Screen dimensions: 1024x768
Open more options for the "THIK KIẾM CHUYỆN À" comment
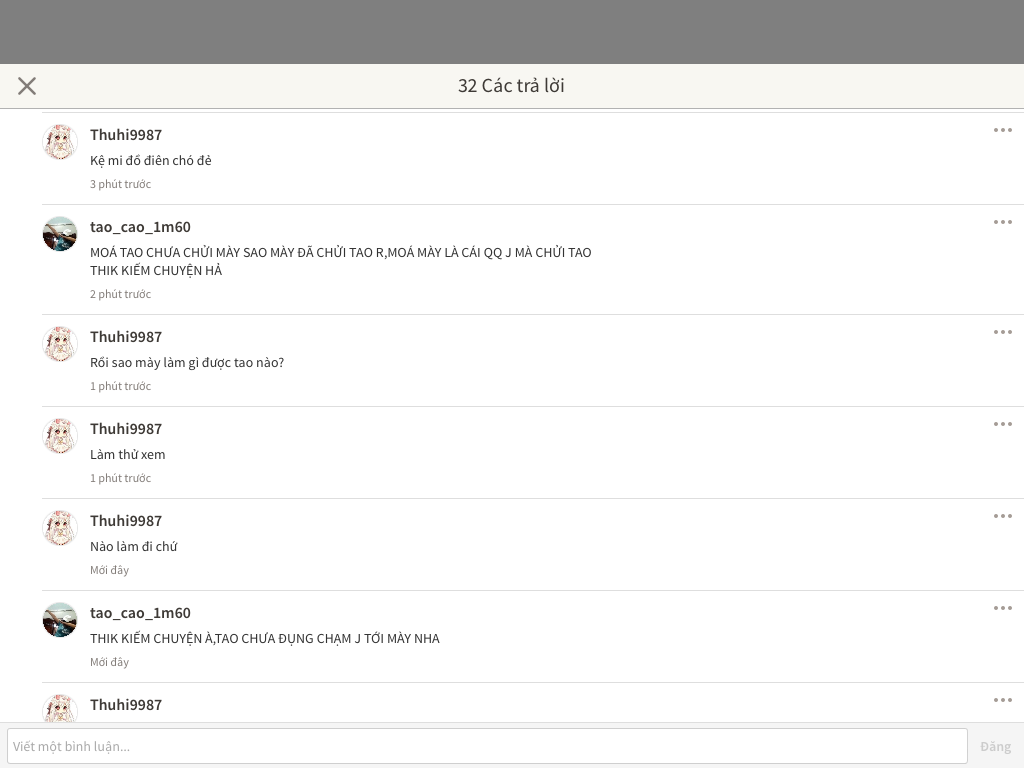pos(1002,608)
